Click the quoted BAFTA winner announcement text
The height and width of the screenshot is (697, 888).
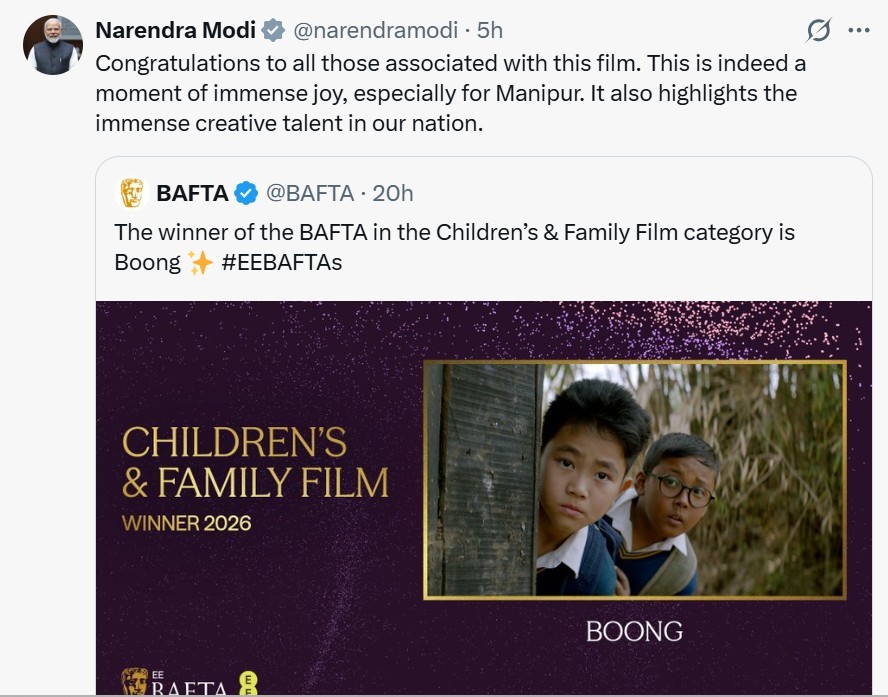pyautogui.click(x=455, y=234)
